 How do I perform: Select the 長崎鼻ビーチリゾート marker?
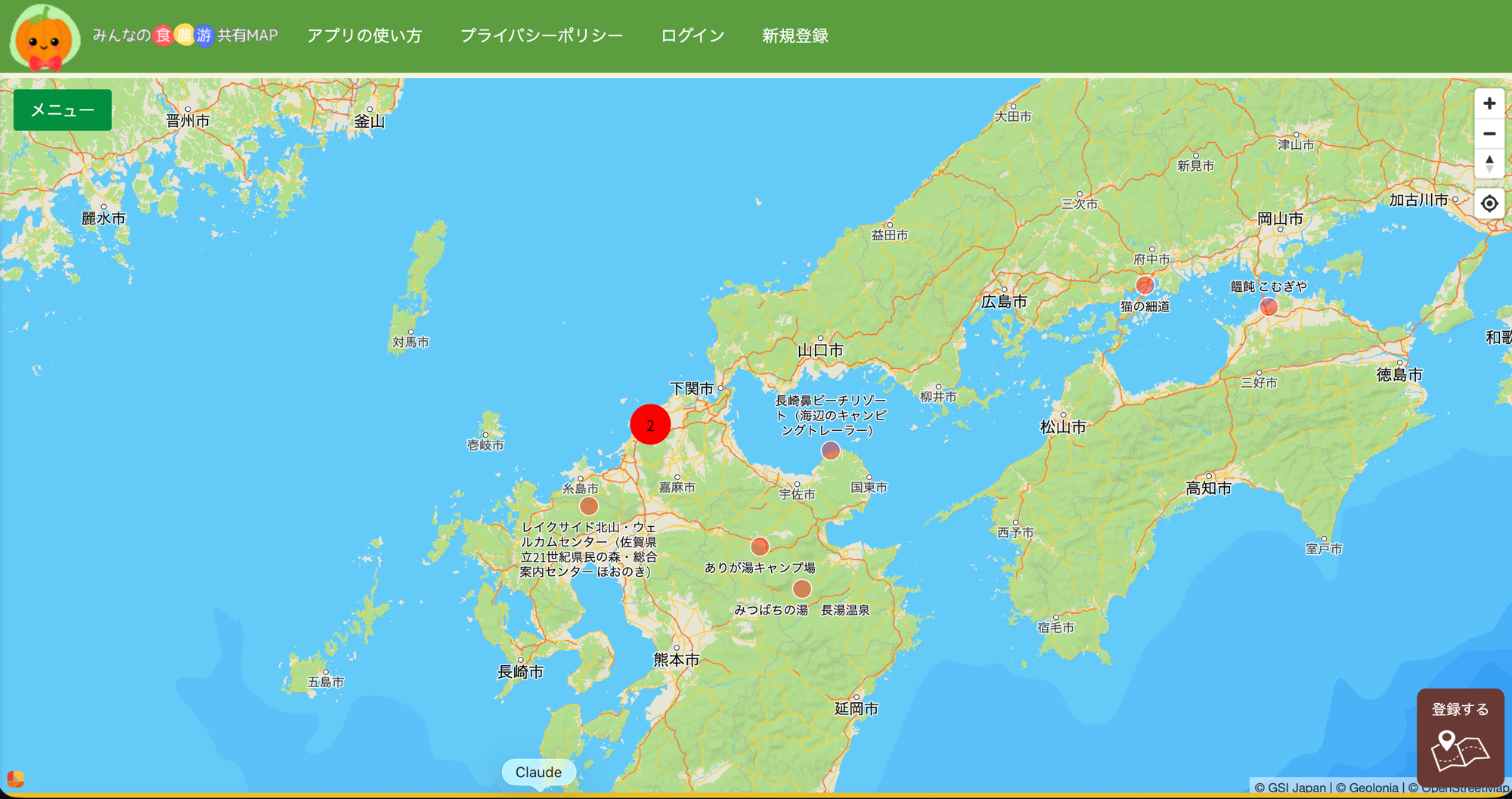pos(831,451)
